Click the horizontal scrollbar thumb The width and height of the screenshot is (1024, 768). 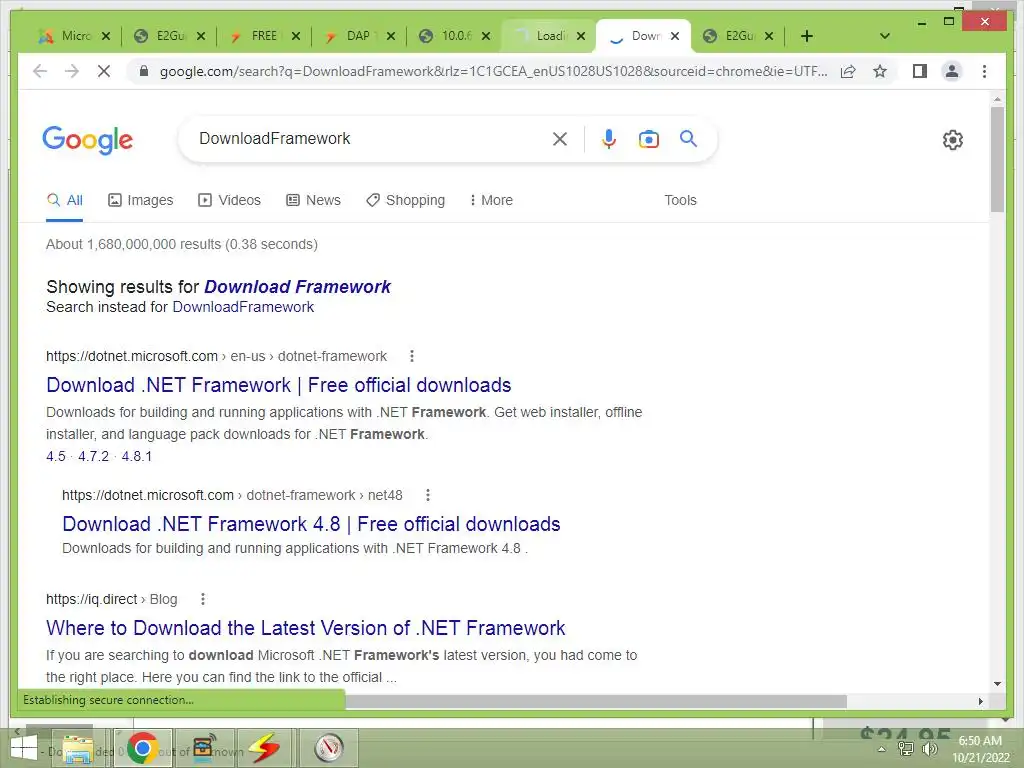click(x=596, y=701)
